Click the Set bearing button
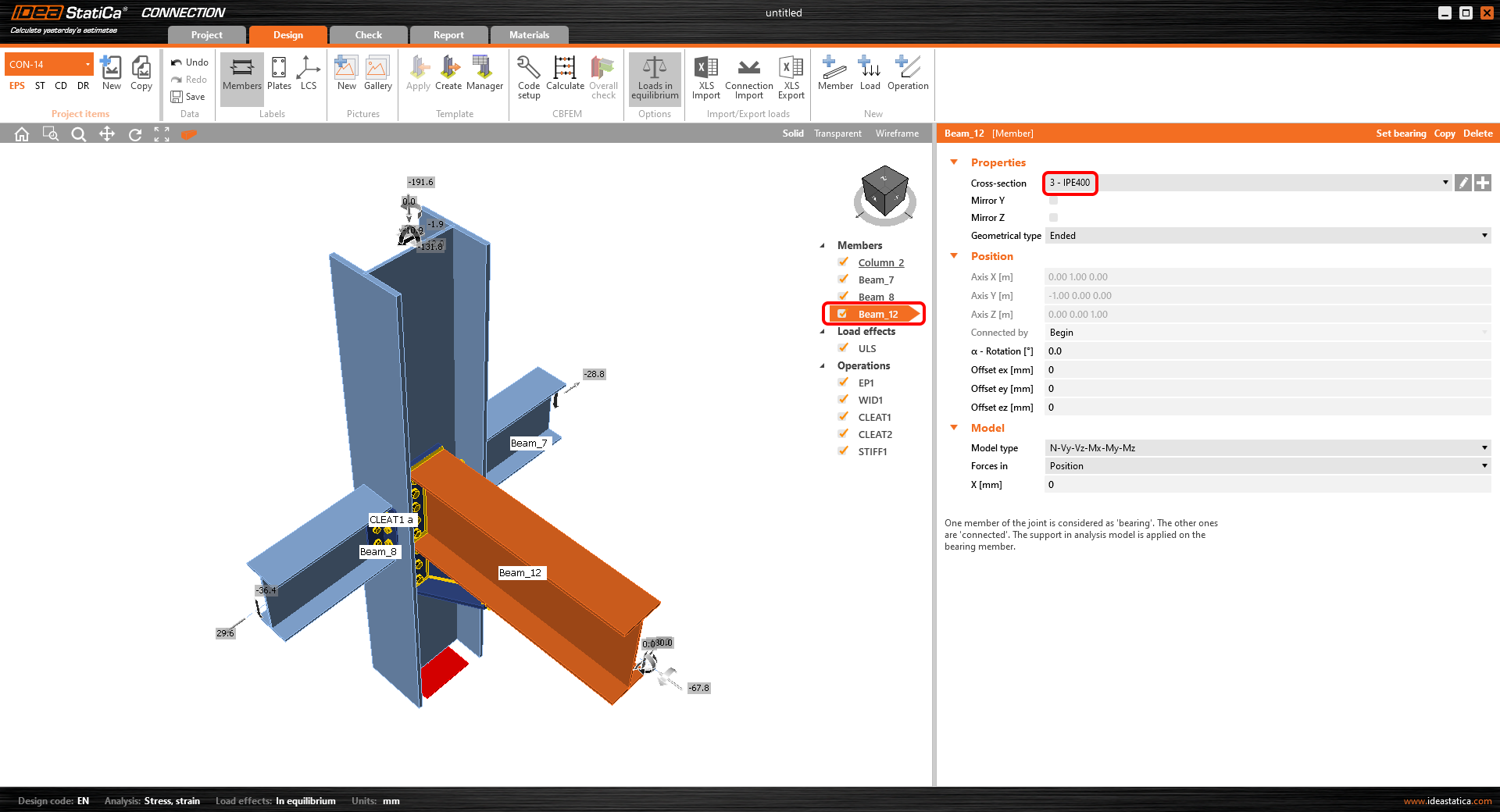This screenshot has width=1500, height=812. point(1401,134)
